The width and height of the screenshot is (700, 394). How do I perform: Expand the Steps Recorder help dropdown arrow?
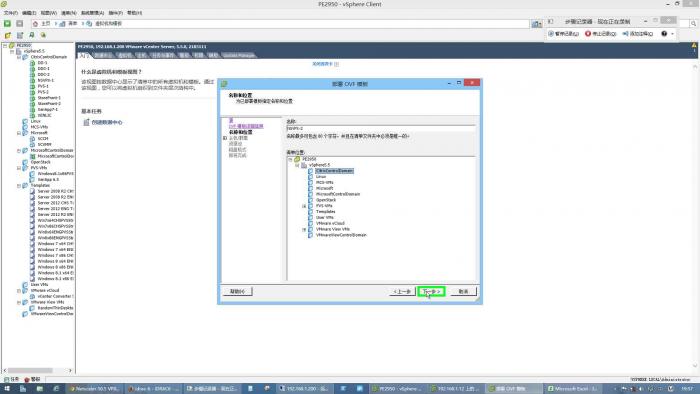(672, 33)
